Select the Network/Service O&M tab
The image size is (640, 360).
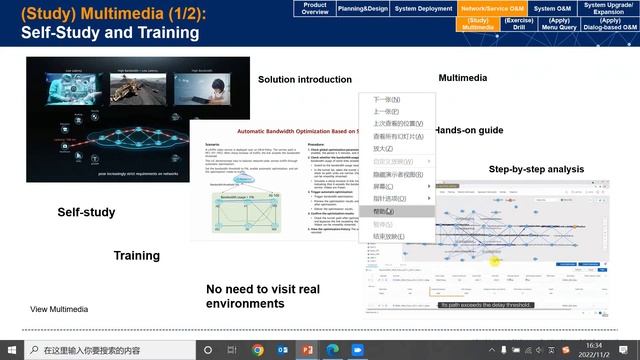492,8
